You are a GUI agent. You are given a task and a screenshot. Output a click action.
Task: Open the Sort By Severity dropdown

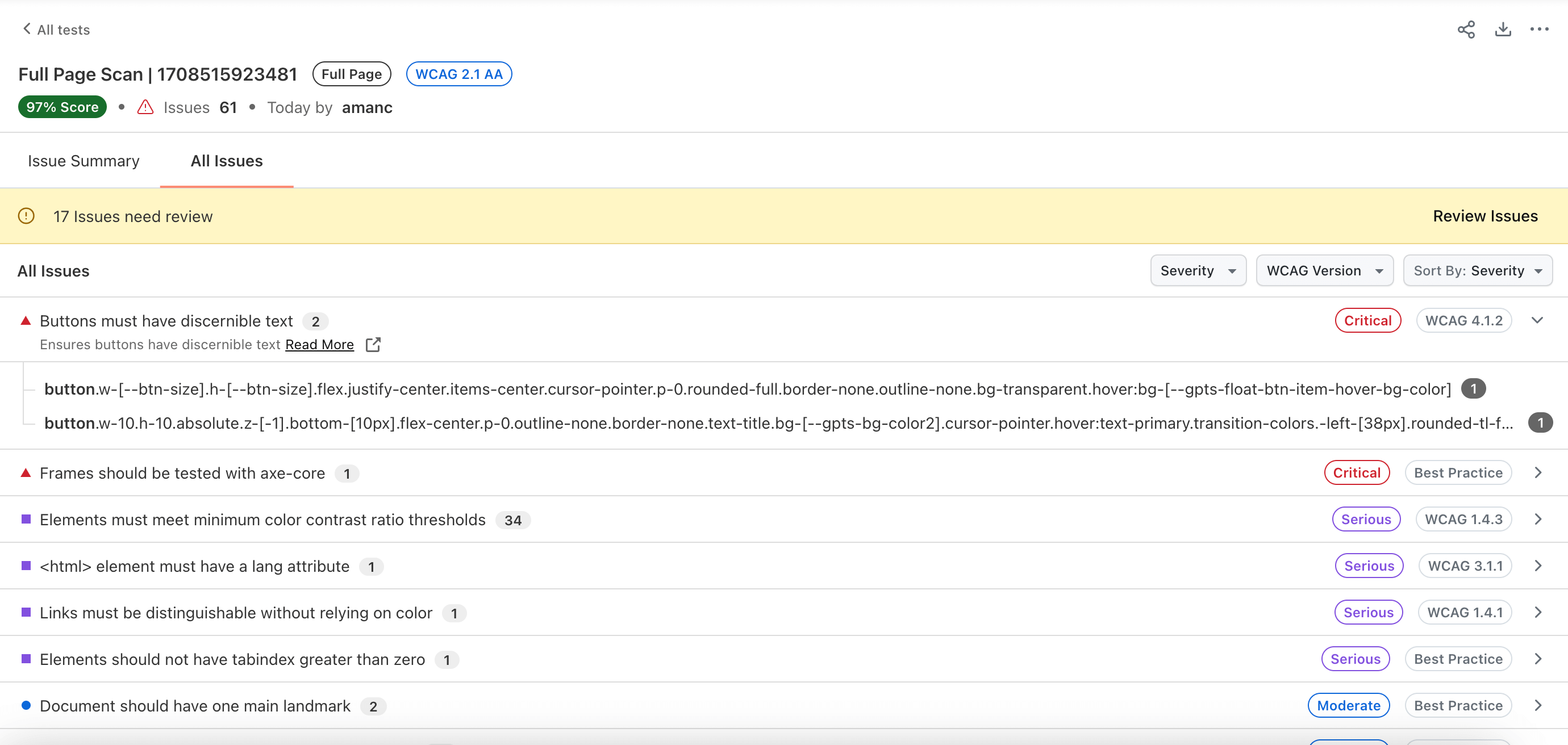1477,271
